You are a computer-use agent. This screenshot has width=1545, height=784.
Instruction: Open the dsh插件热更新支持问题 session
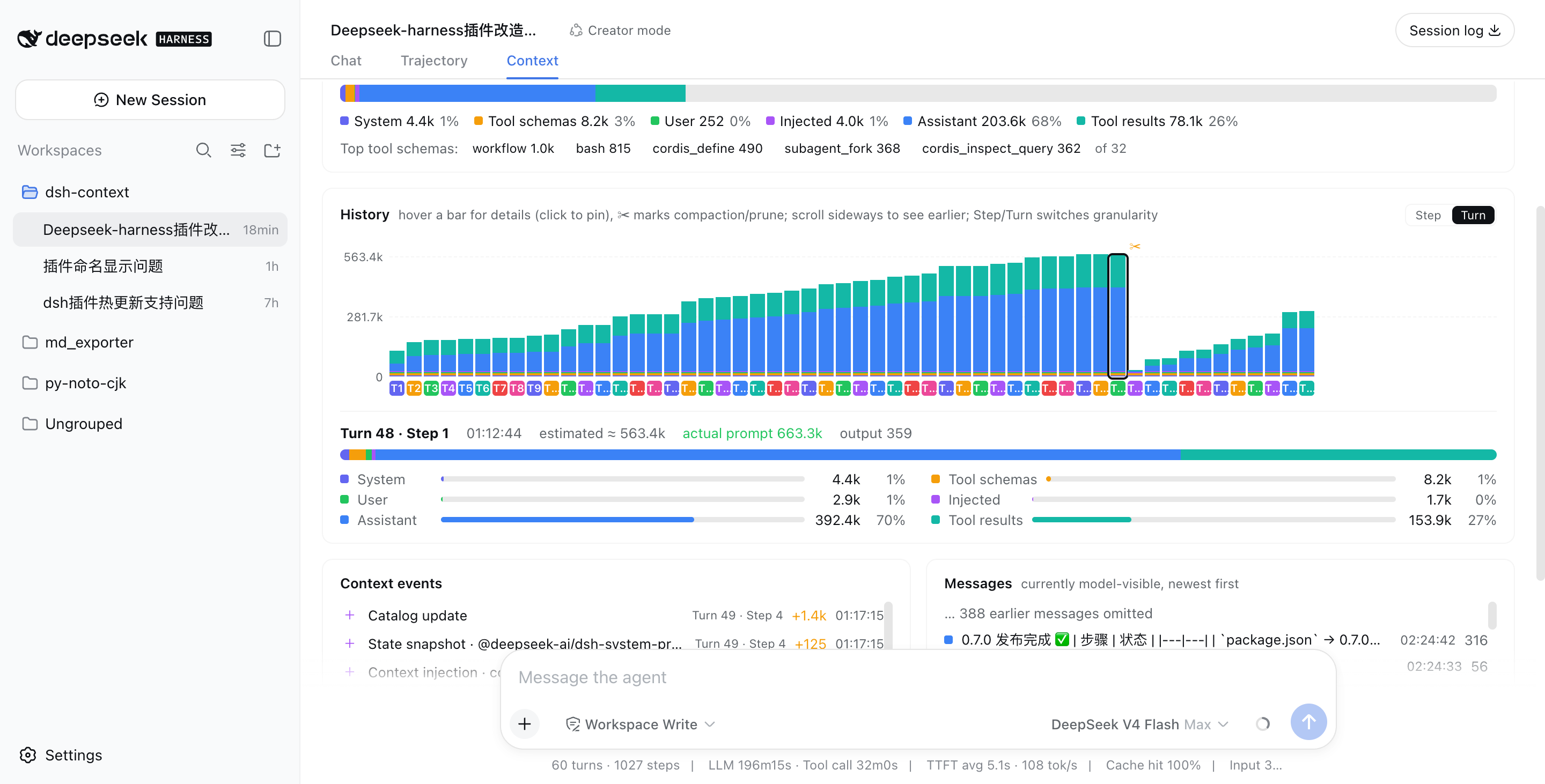point(150,302)
